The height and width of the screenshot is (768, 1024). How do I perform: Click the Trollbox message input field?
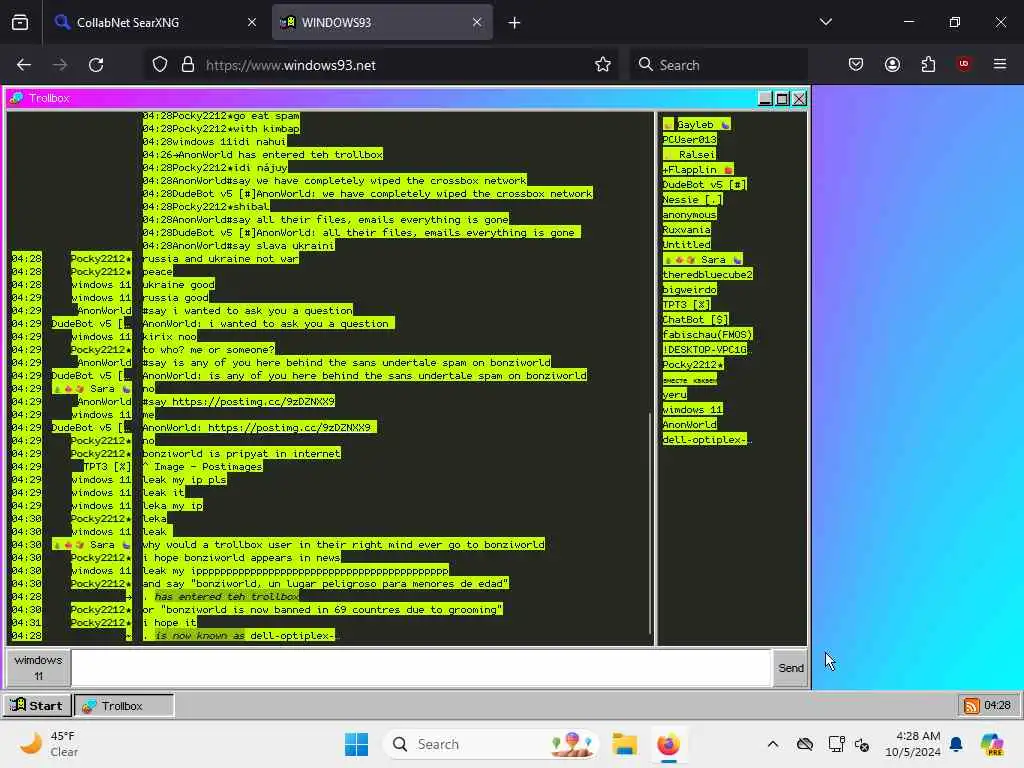tap(421, 668)
